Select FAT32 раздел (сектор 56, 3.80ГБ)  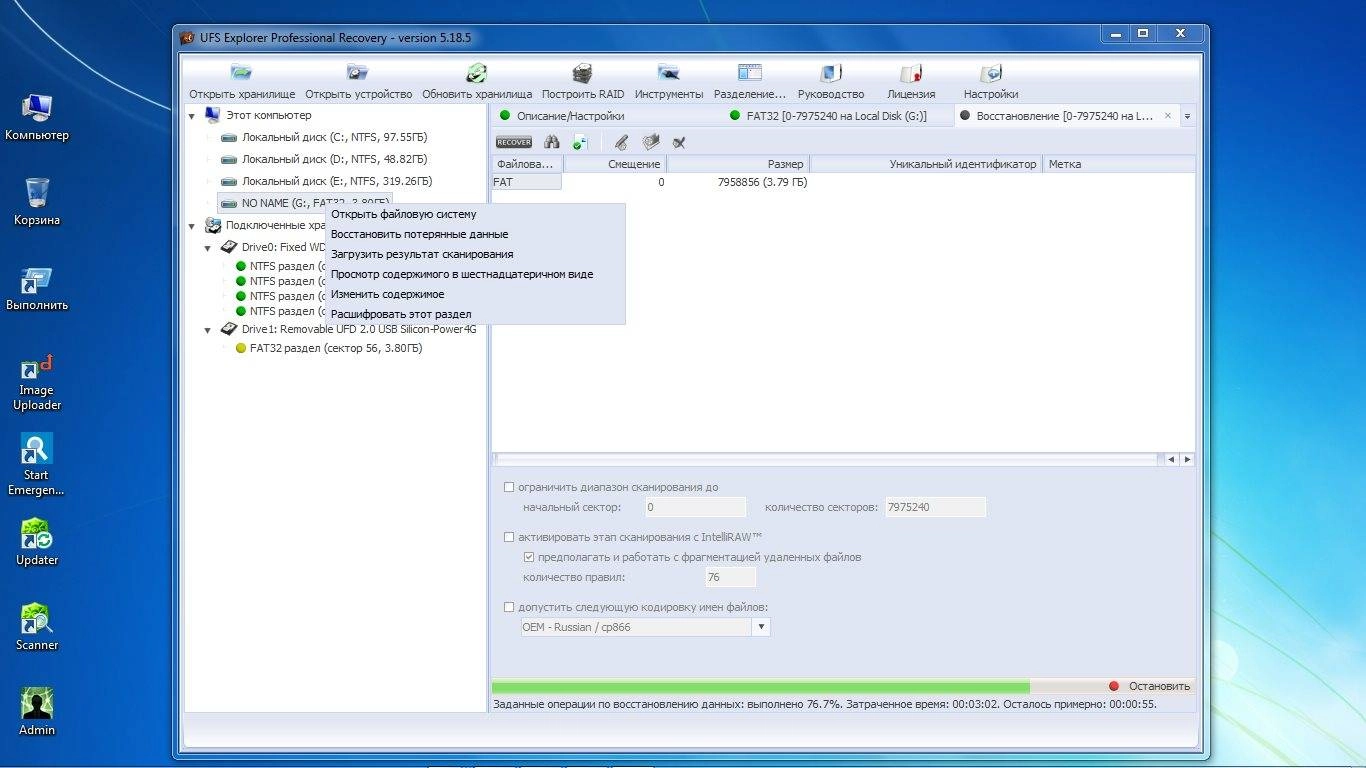pyautogui.click(x=336, y=348)
